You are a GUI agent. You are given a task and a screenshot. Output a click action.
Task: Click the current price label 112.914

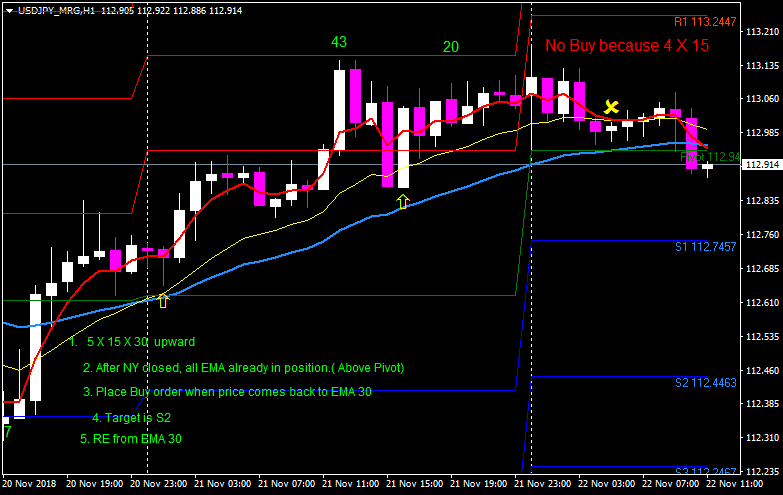click(x=762, y=164)
